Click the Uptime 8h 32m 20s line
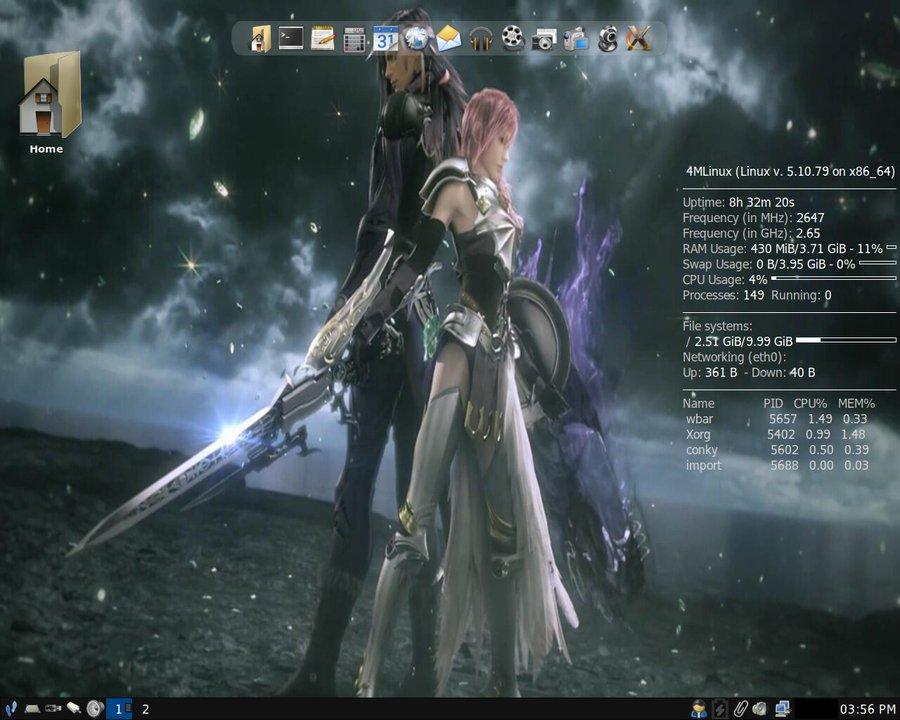The width and height of the screenshot is (900, 720). [738, 202]
